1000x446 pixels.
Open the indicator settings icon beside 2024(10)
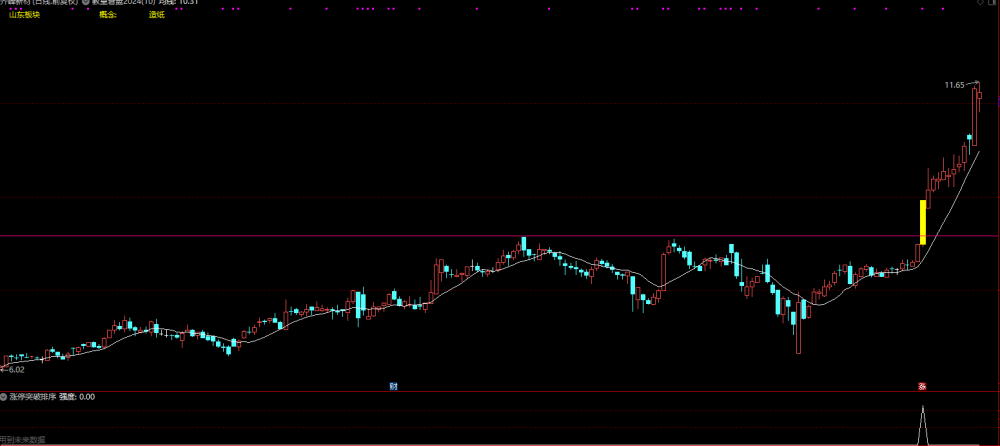pyautogui.click(x=86, y=2)
